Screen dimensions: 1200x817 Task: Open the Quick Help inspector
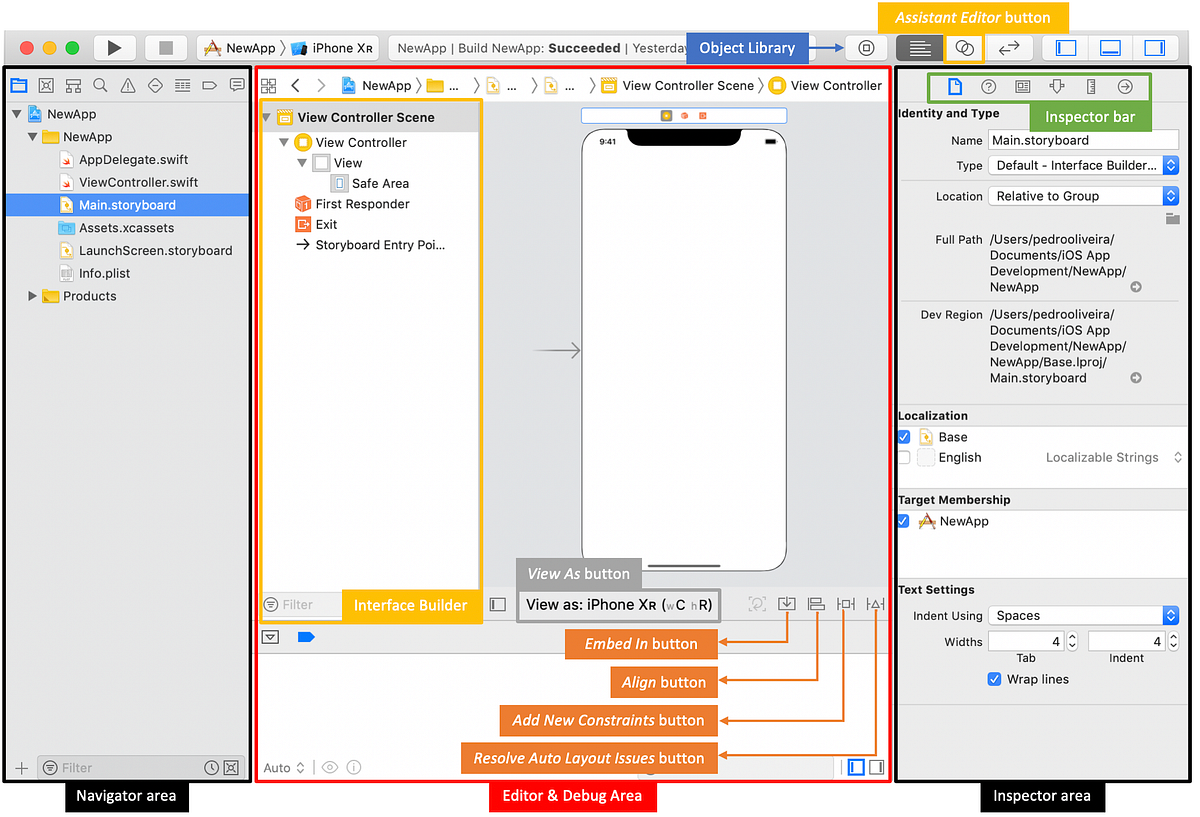[x=988, y=87]
